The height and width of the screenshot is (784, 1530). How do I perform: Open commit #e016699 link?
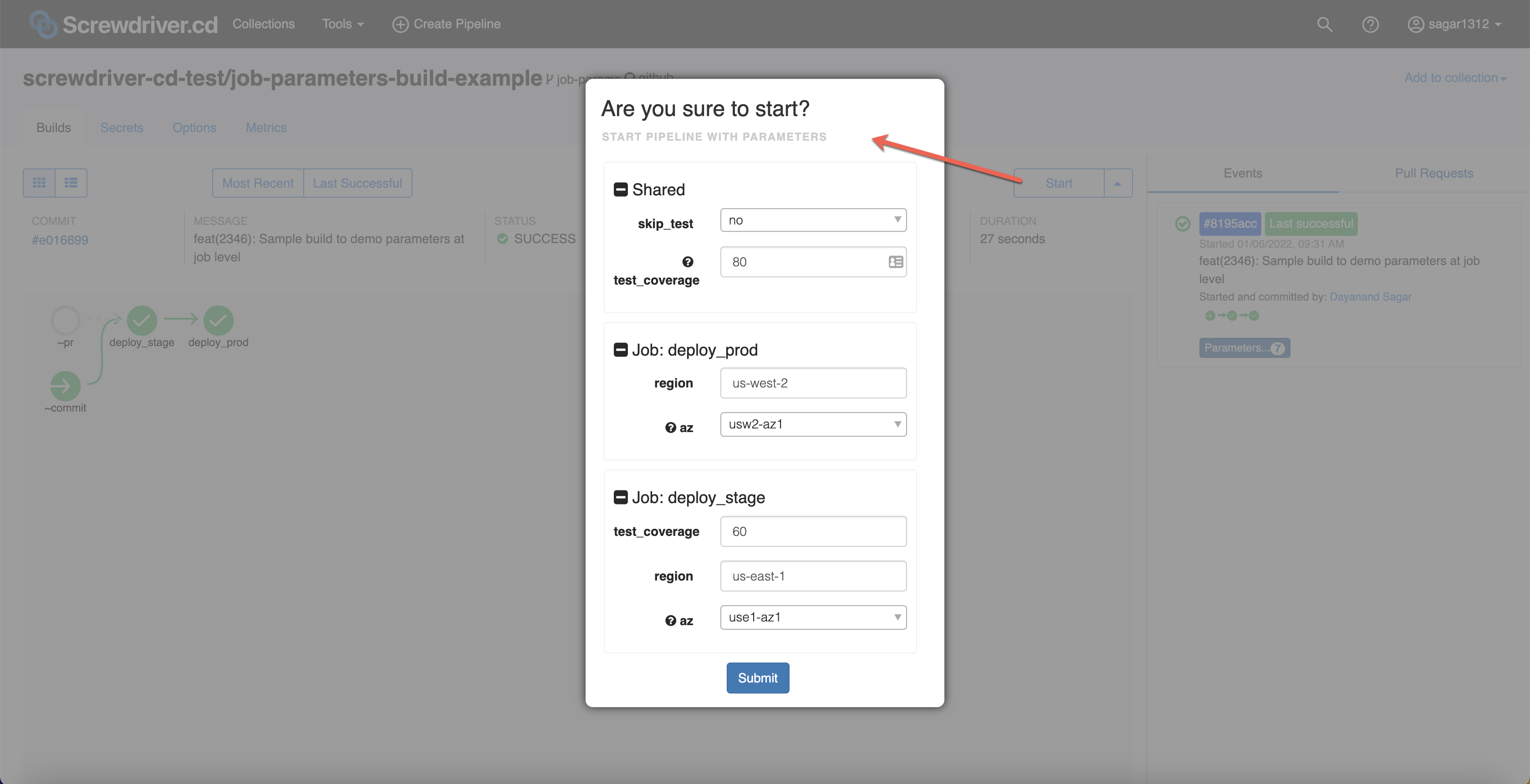[60, 240]
